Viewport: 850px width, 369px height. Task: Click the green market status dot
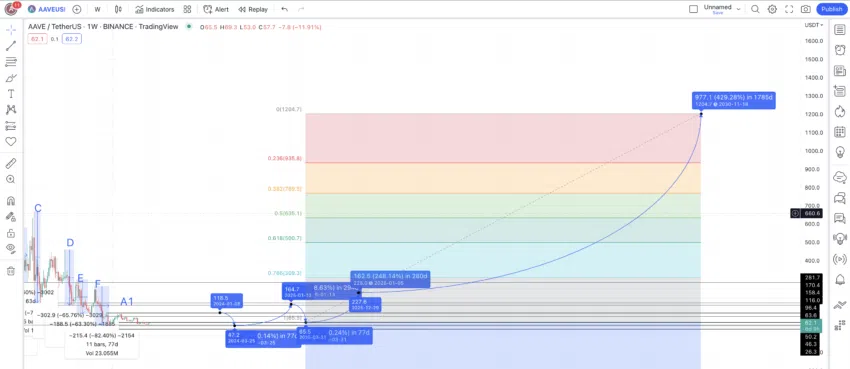[x=189, y=27]
